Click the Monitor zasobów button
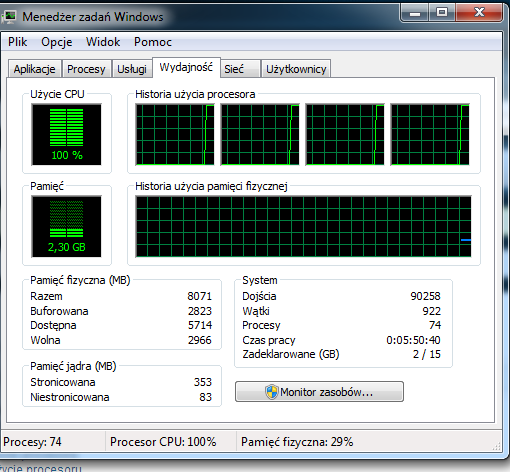The height and width of the screenshot is (472, 510). point(319,392)
